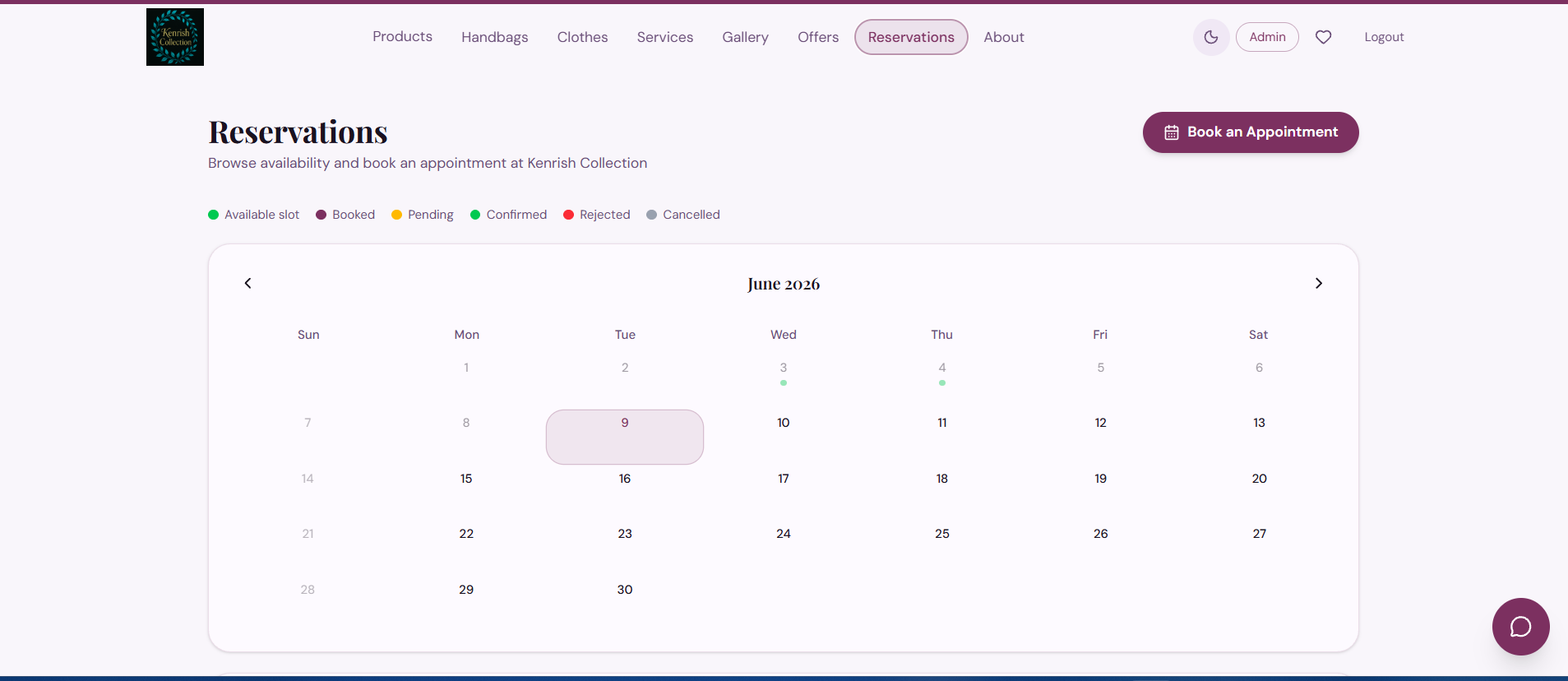Select June 17 on calendar
Screen dimensions: 1568x681
tap(784, 492)
